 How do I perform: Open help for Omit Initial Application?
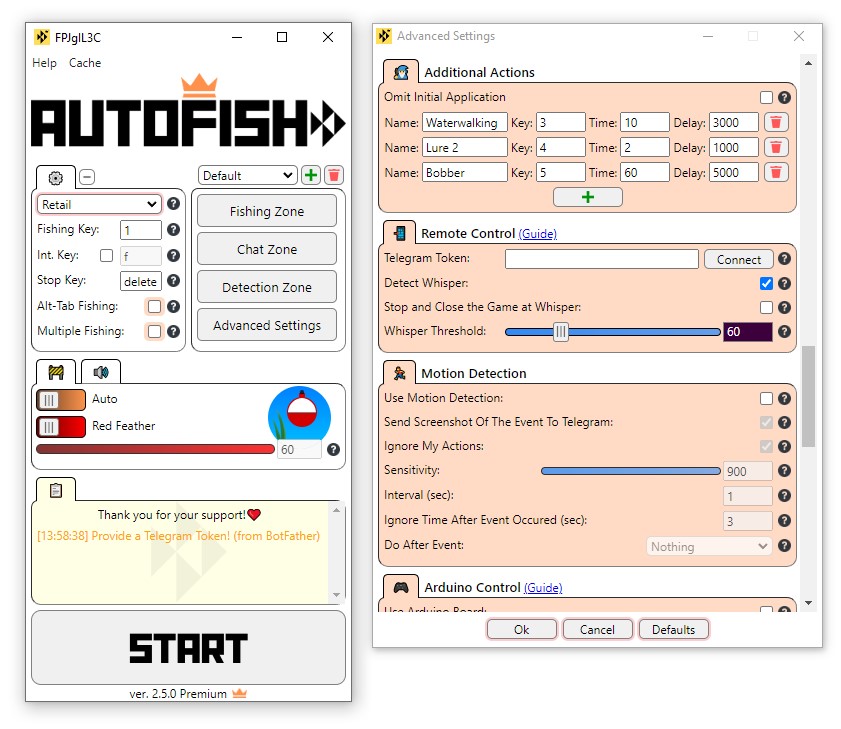point(784,98)
